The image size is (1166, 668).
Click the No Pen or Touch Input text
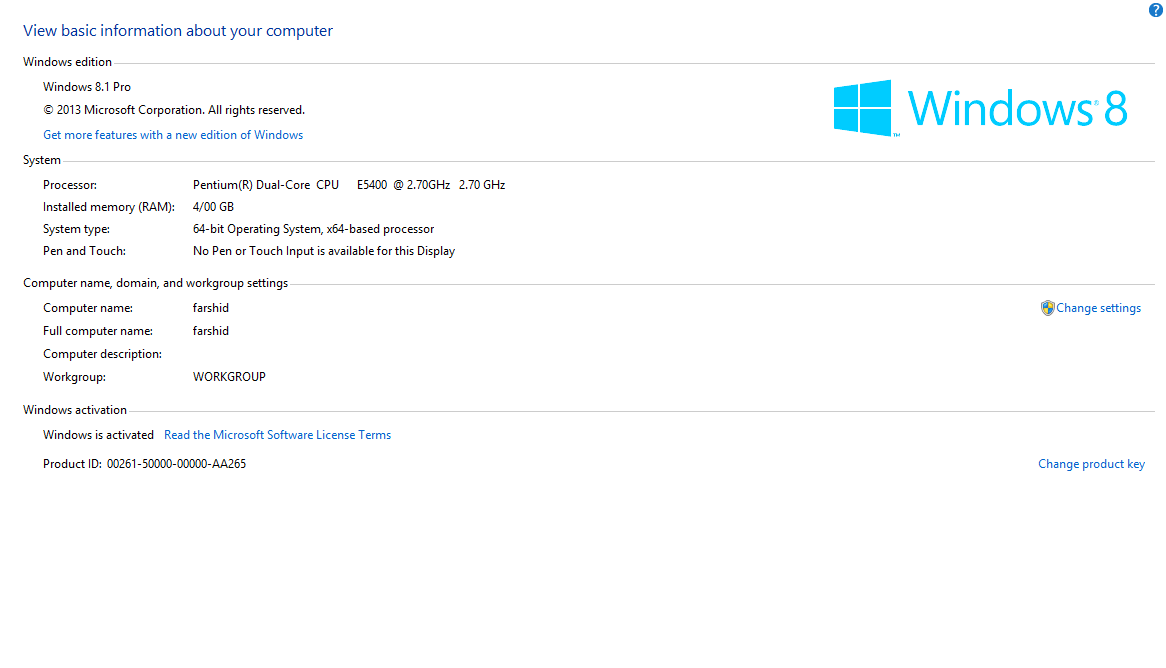(323, 251)
